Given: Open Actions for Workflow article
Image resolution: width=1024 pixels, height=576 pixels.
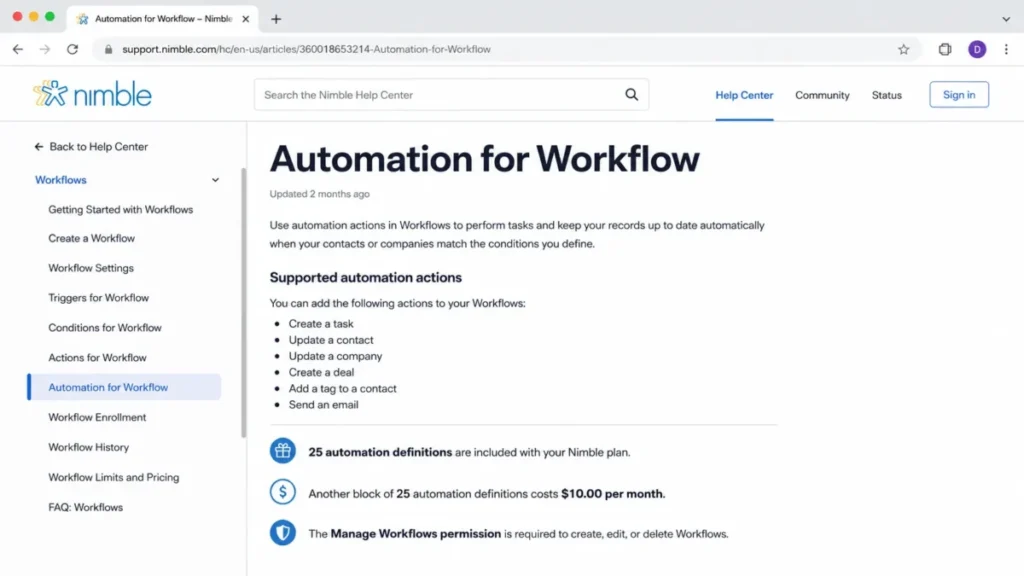Looking at the screenshot, I should click(97, 358).
